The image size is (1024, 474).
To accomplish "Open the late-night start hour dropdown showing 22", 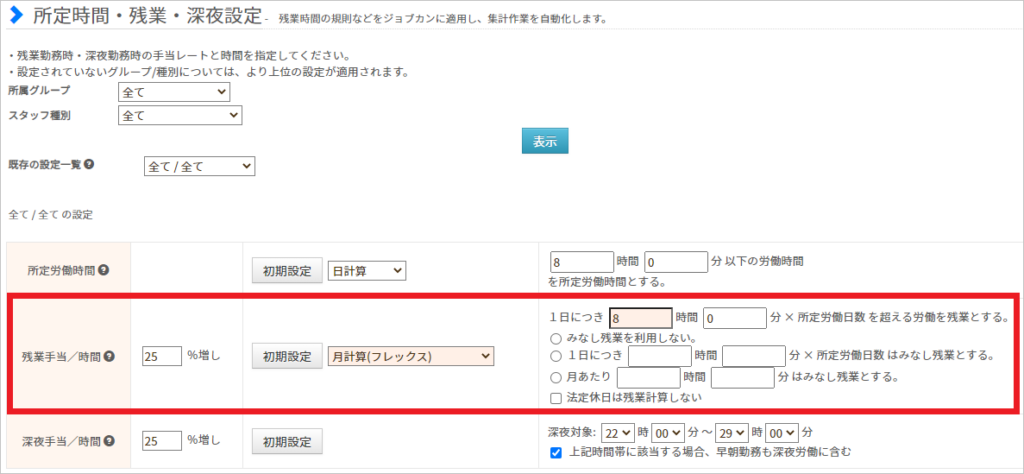I will (618, 432).
